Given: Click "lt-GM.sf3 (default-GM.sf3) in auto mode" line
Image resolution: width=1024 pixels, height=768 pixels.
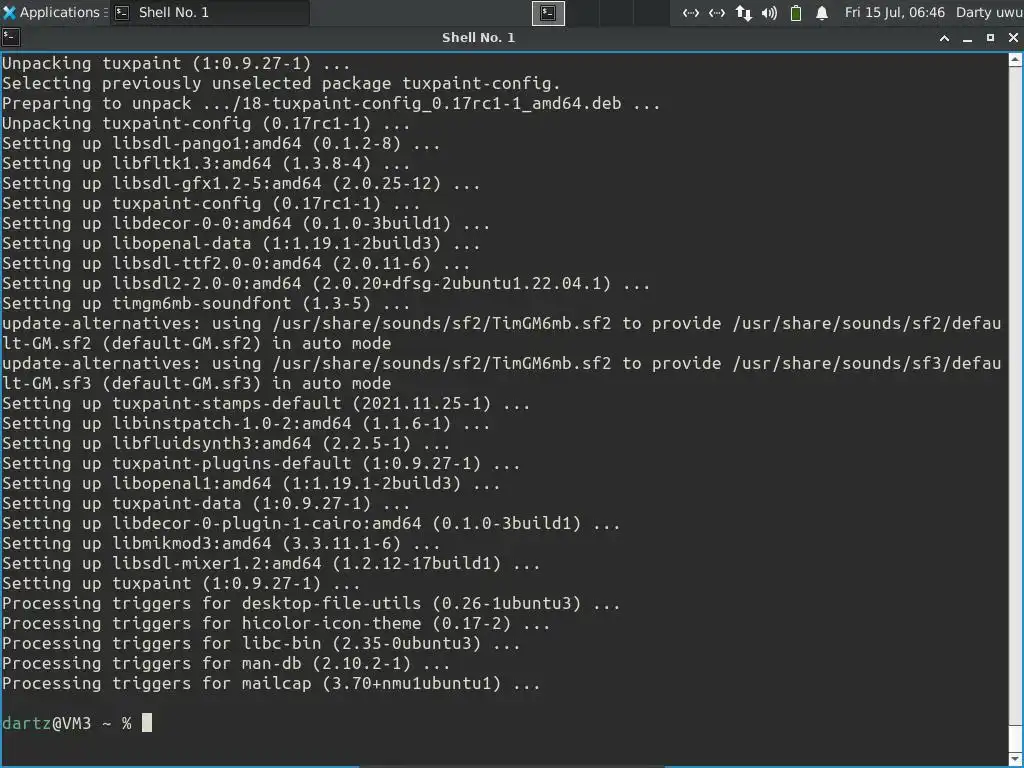Looking at the screenshot, I should pyautogui.click(x=197, y=383).
